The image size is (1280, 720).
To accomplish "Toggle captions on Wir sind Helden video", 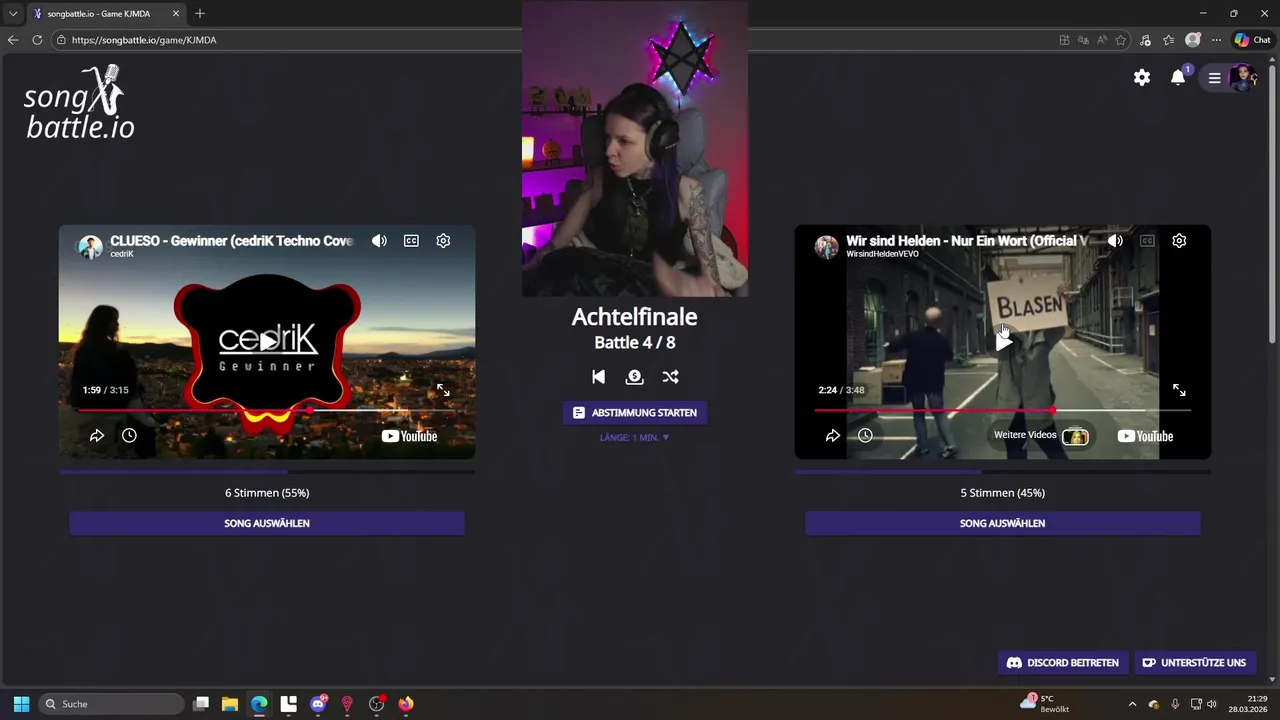I will 1147,241.
